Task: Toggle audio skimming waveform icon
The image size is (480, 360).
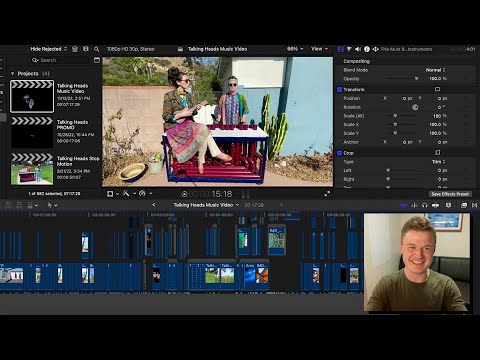Action: 414,205
